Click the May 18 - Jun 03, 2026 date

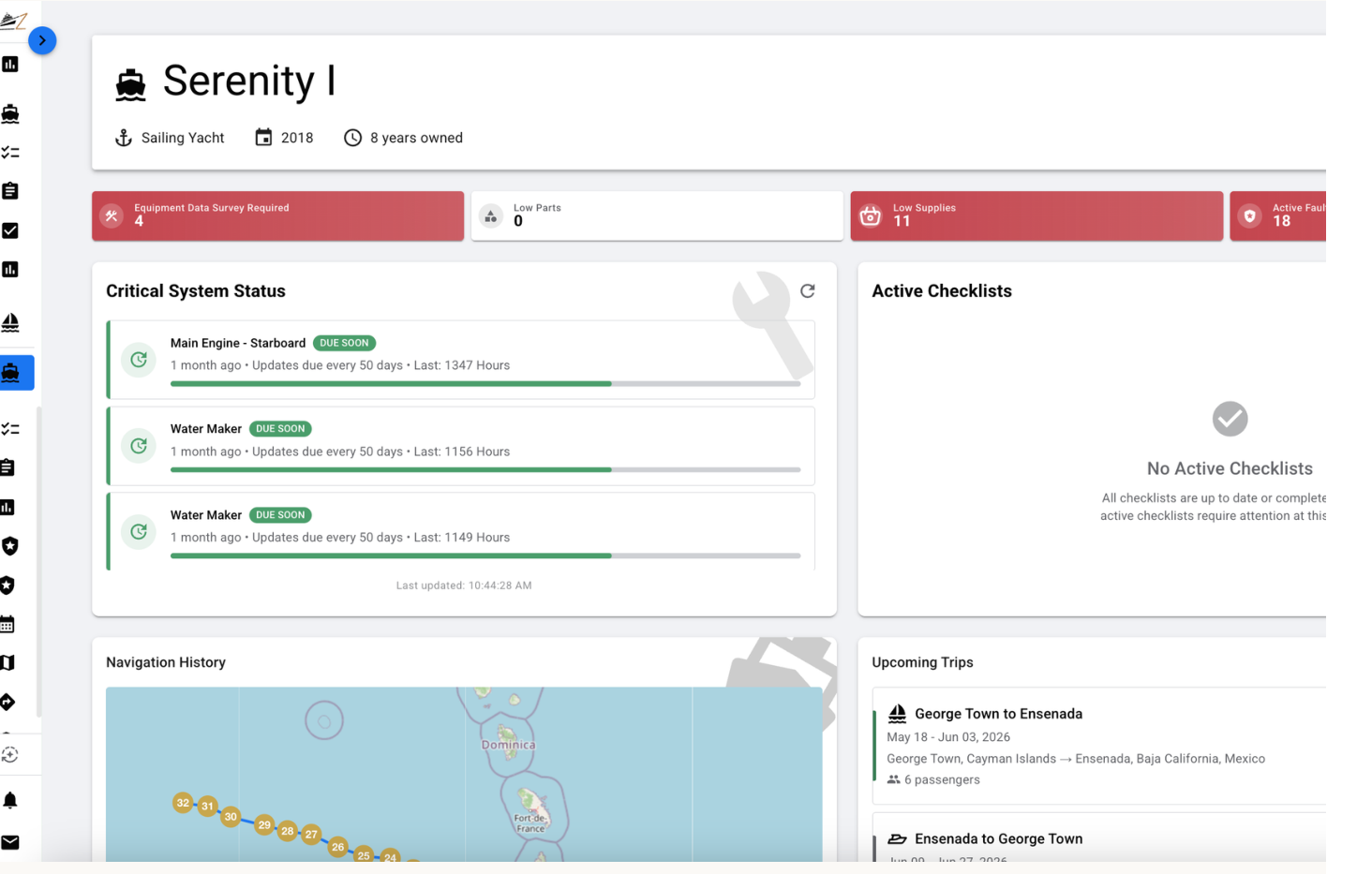[x=948, y=737]
